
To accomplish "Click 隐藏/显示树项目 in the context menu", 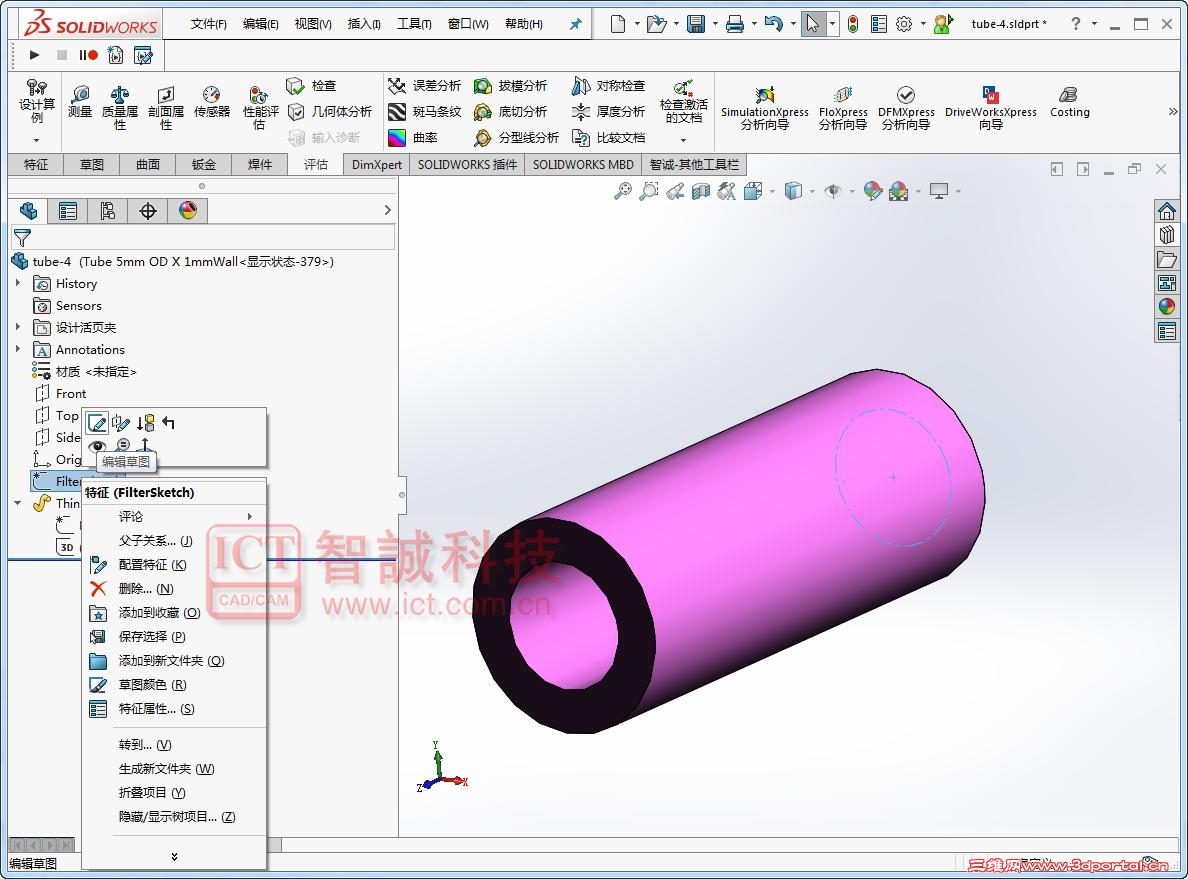I will (x=174, y=816).
